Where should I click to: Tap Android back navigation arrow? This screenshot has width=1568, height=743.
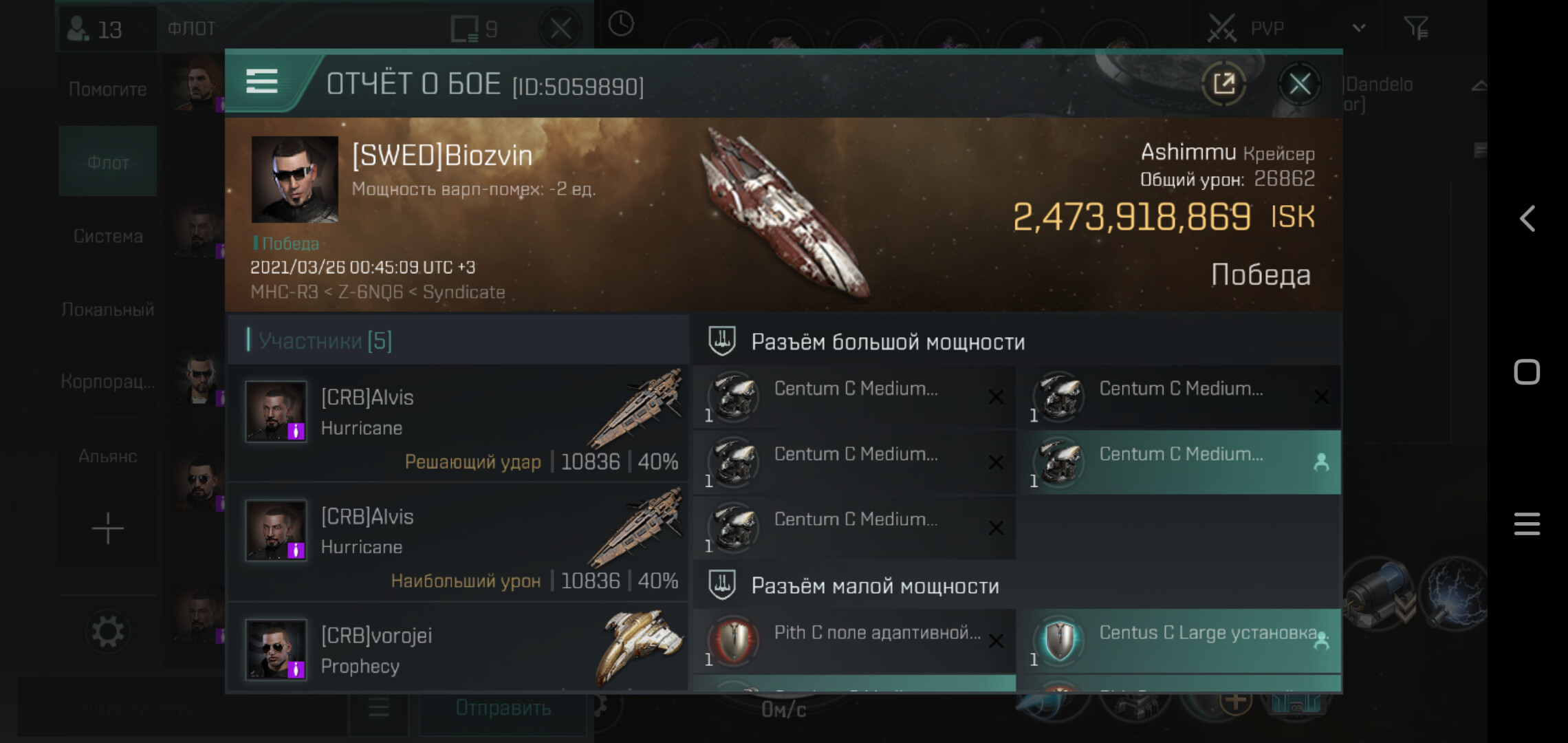(x=1527, y=219)
